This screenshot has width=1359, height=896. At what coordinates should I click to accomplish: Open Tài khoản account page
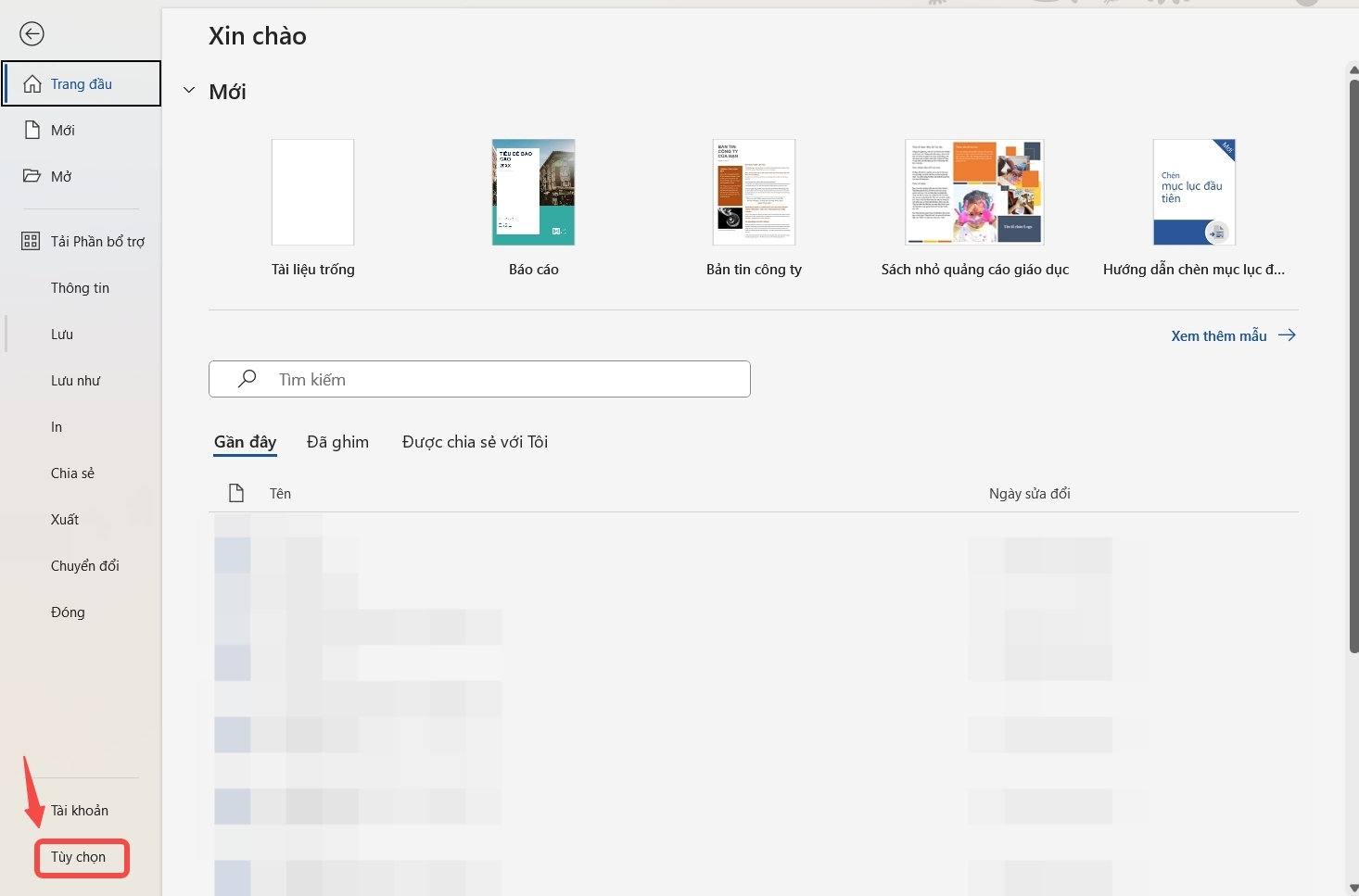tap(80, 810)
